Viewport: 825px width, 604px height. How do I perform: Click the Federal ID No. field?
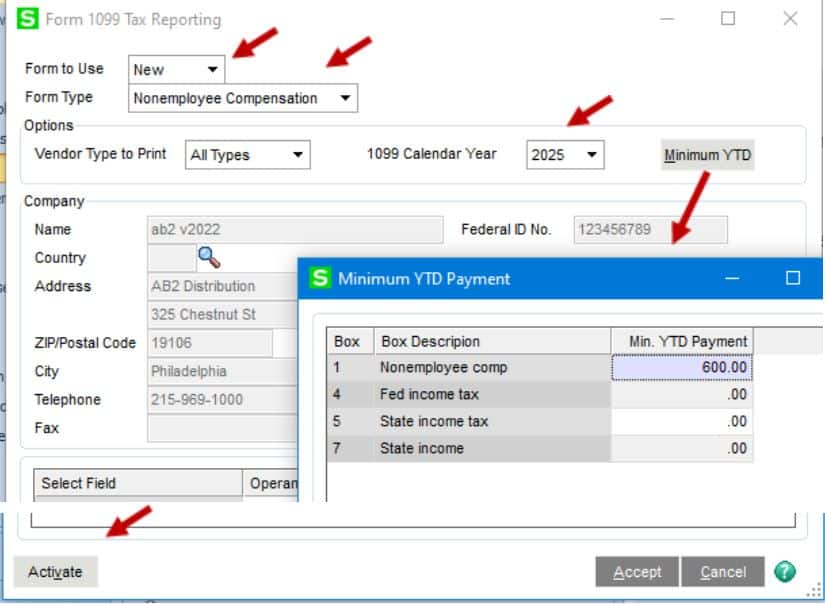[x=649, y=229]
